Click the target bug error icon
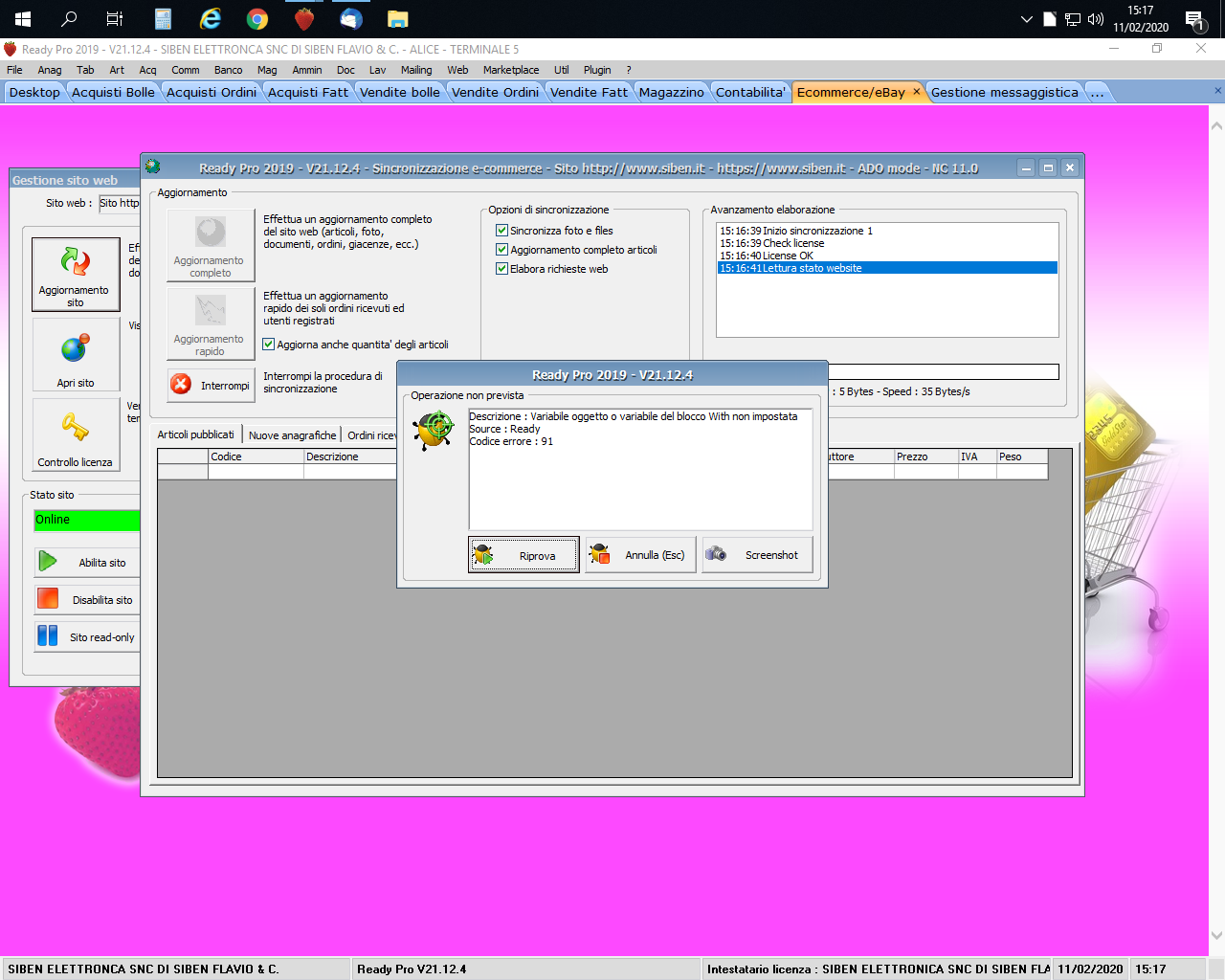 (434, 430)
